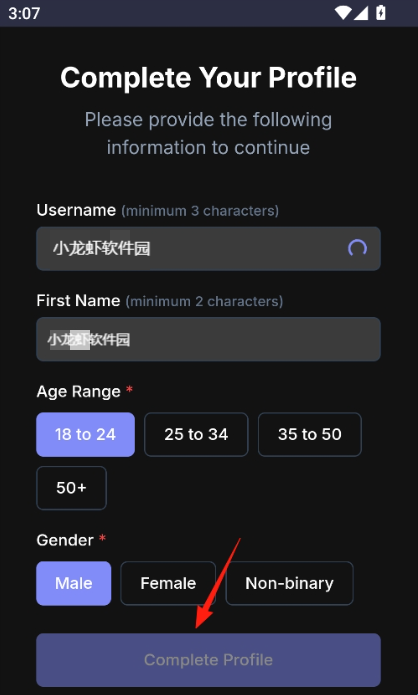Tap the 3:07 clock in the status bar

point(24,13)
